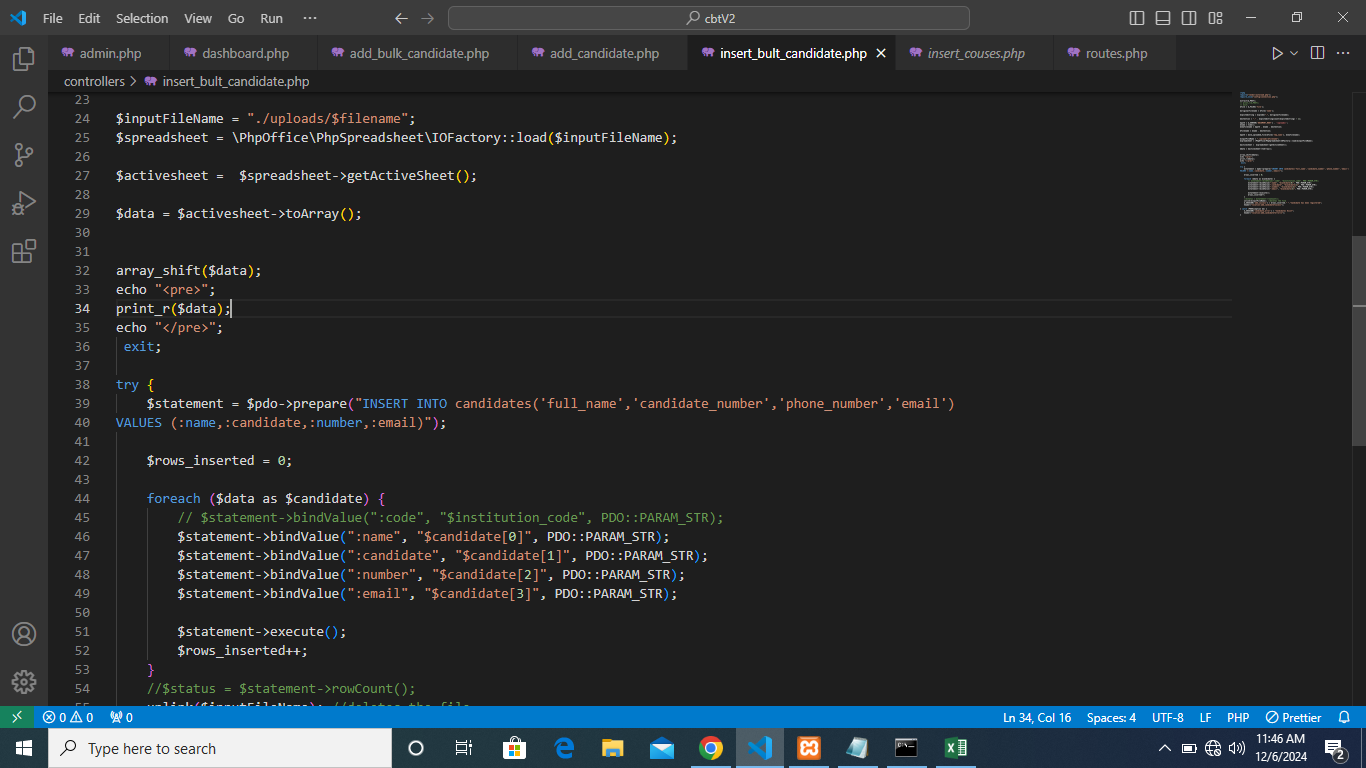Switch to the dashboard.php tab
Image resolution: width=1366 pixels, height=768 pixels.
(244, 53)
